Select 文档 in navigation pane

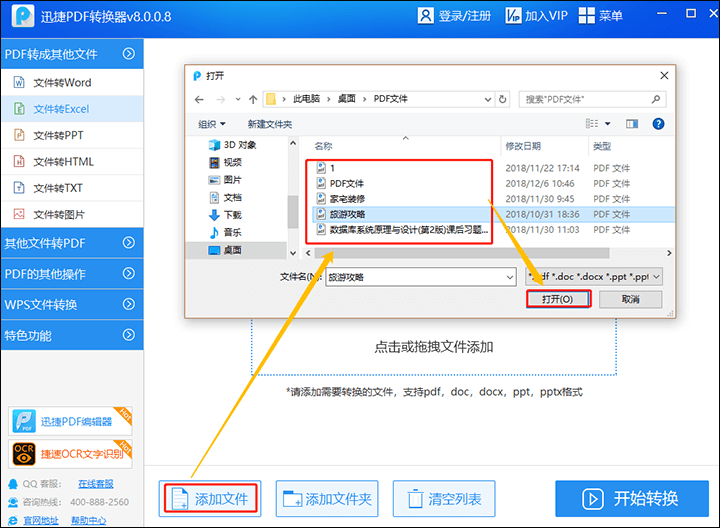click(225, 197)
